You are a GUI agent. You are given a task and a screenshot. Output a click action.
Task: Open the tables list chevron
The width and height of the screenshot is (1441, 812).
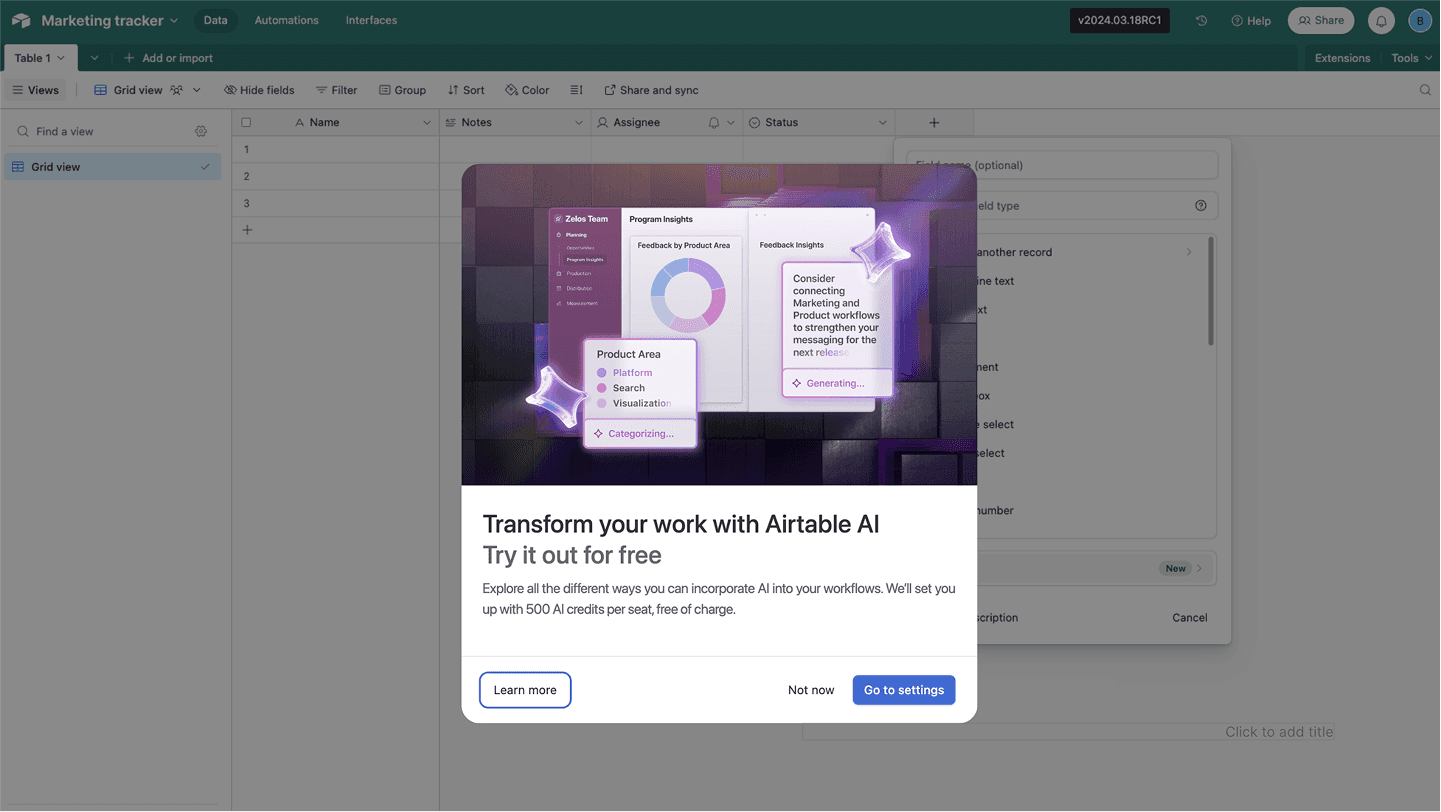pyautogui.click(x=95, y=58)
